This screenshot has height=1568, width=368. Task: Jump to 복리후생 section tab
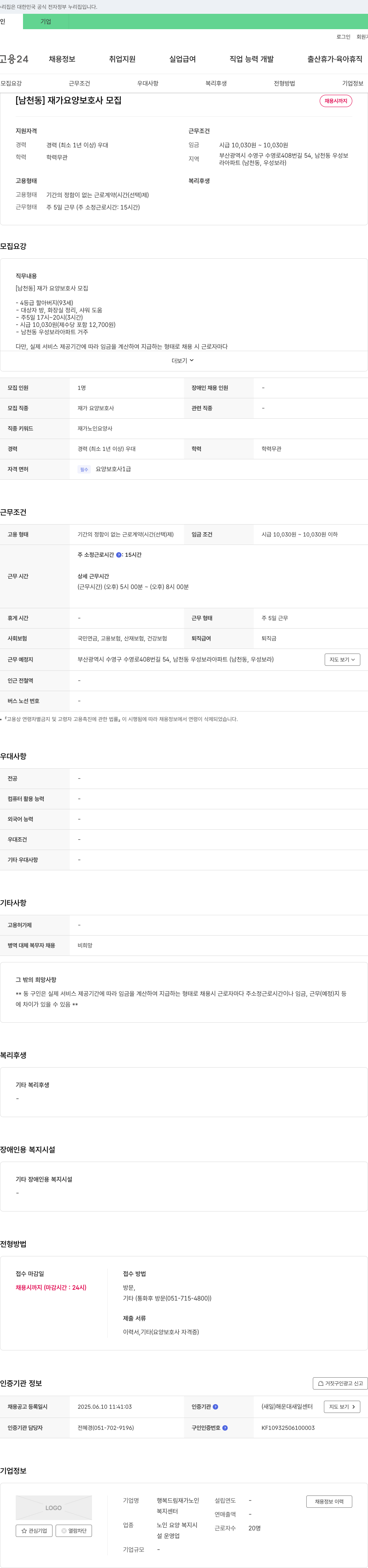click(216, 83)
